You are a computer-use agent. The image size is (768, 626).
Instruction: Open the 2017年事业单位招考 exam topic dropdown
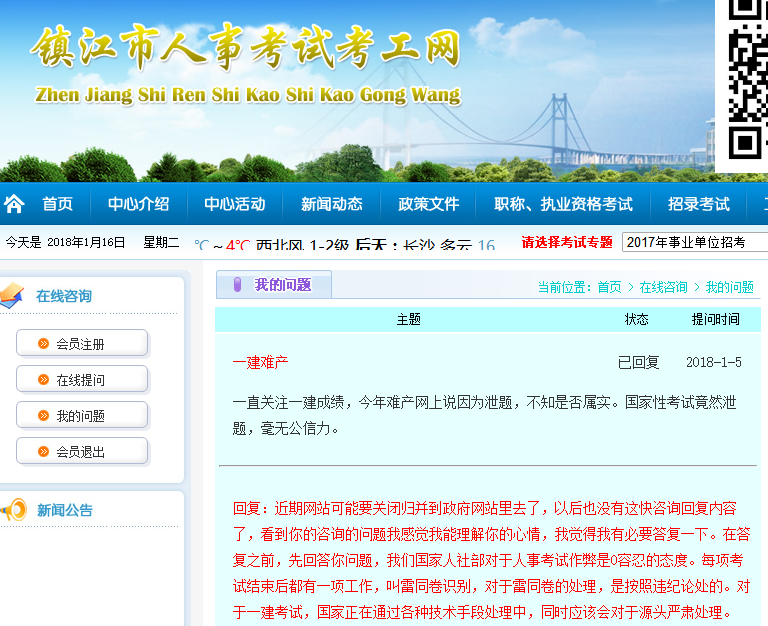point(694,243)
